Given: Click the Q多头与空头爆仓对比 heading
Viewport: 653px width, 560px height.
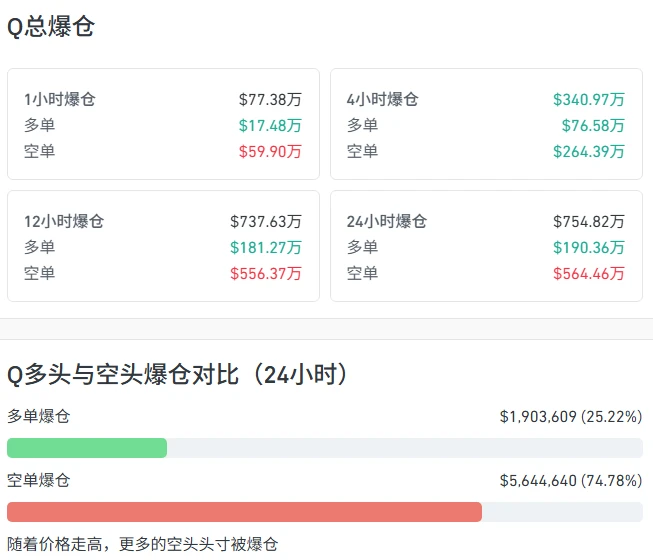Looking at the screenshot, I should coord(178,374).
